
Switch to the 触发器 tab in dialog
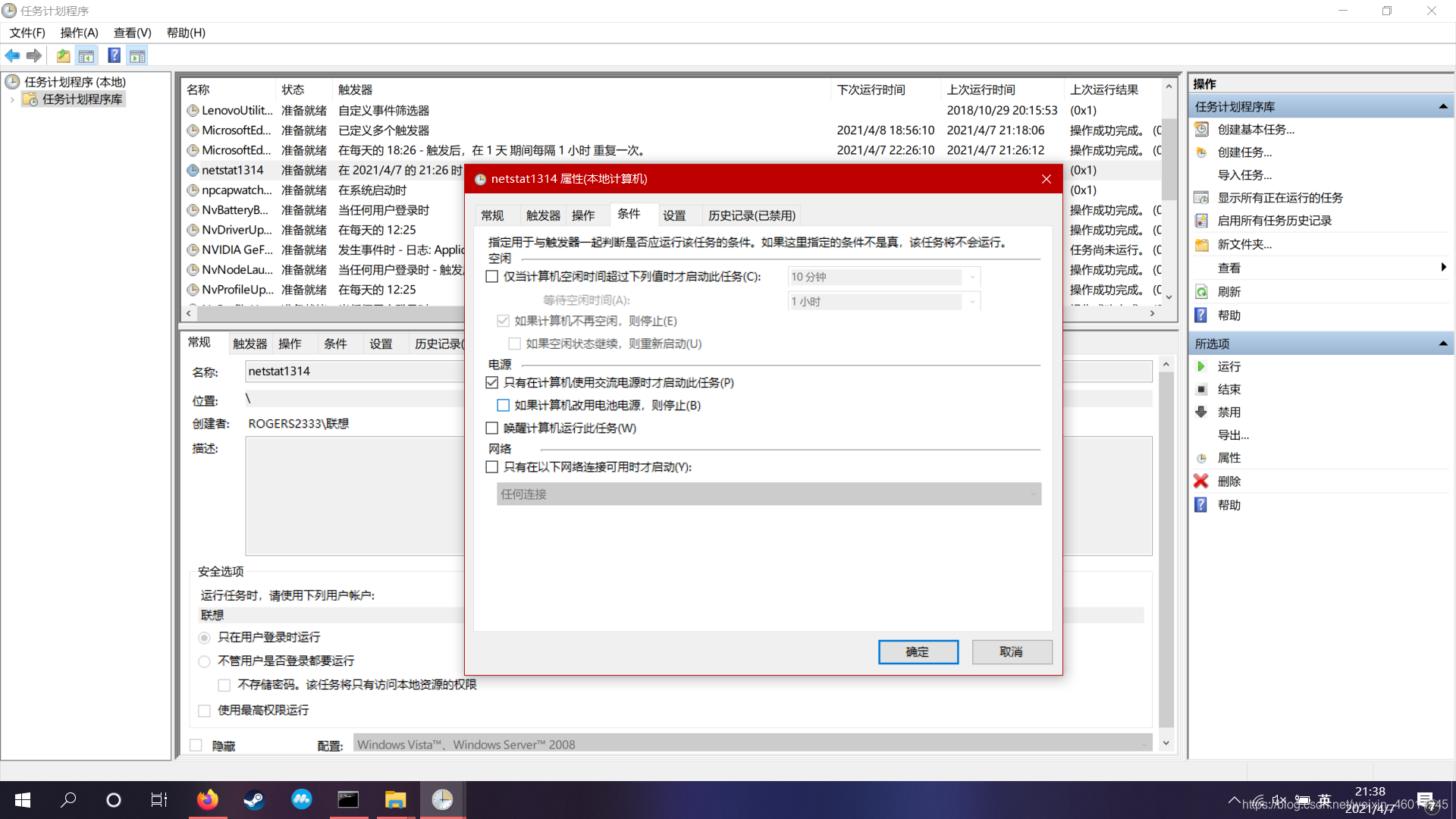coord(543,215)
